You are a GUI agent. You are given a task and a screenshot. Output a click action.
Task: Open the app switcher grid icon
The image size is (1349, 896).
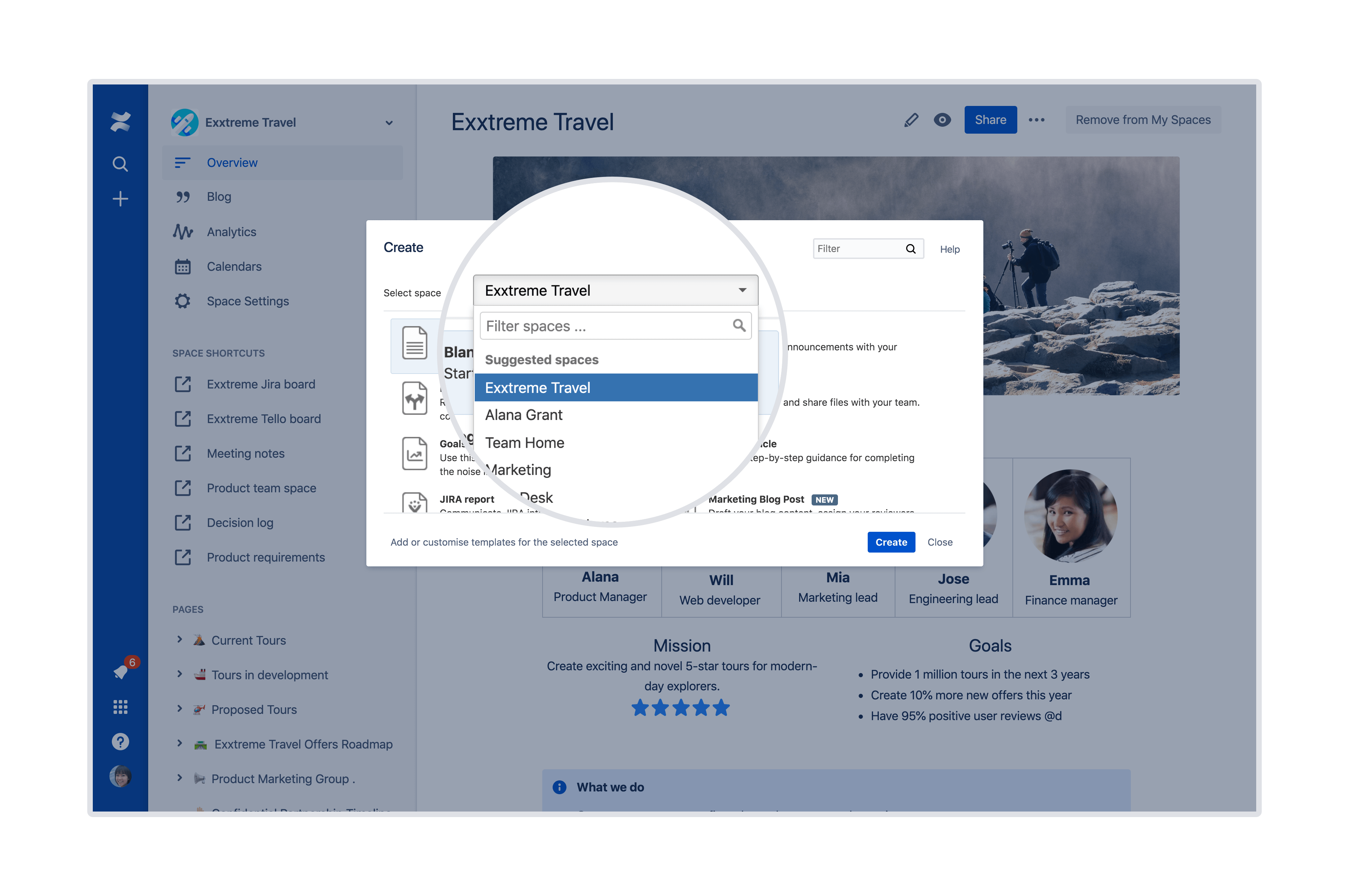120,707
